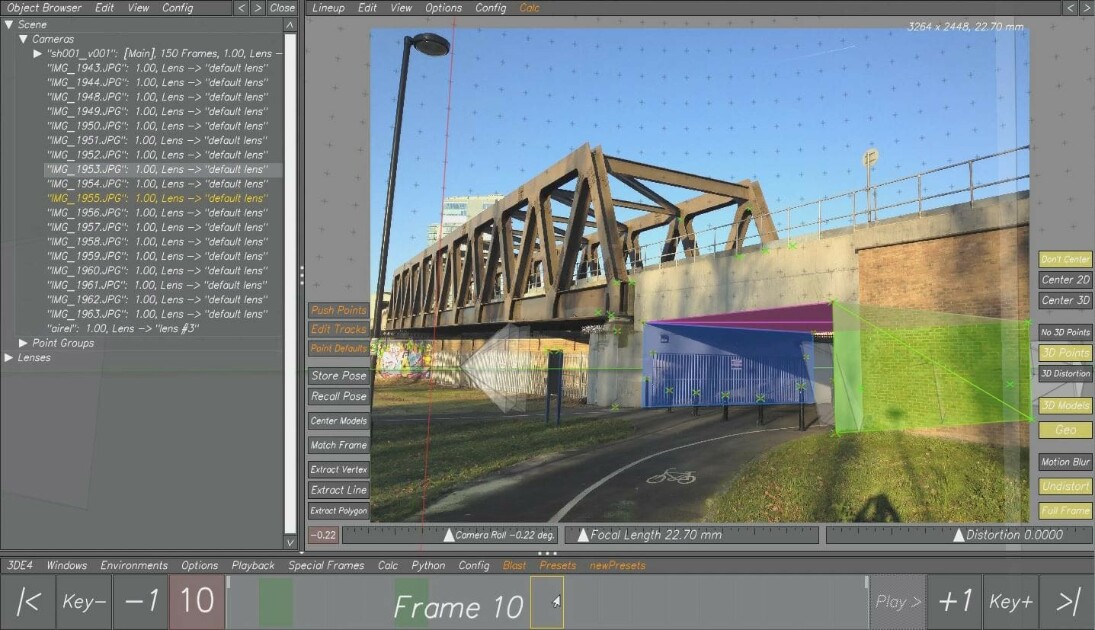The height and width of the screenshot is (630, 1095).
Task: Close the Object Browser panel
Action: click(x=282, y=8)
